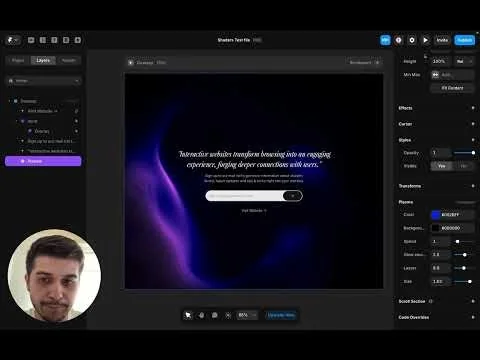
Task: Click icon at right of Visit Website layer
Action: [x=76, y=111]
